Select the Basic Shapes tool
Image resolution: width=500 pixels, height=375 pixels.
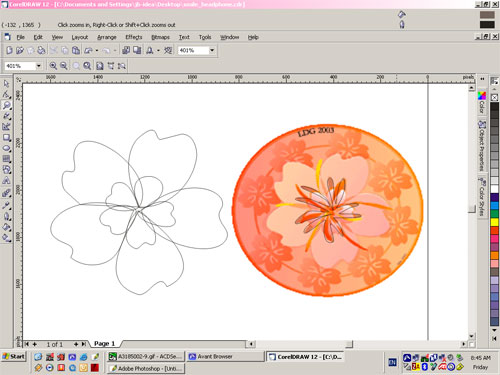pyautogui.click(x=6, y=170)
